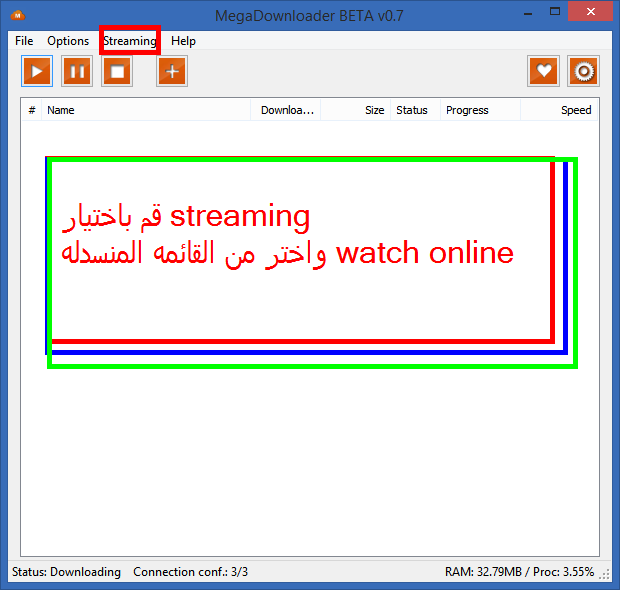
Task: Click 'Connection conf.: 3/3' in status bar
Action: [191, 572]
